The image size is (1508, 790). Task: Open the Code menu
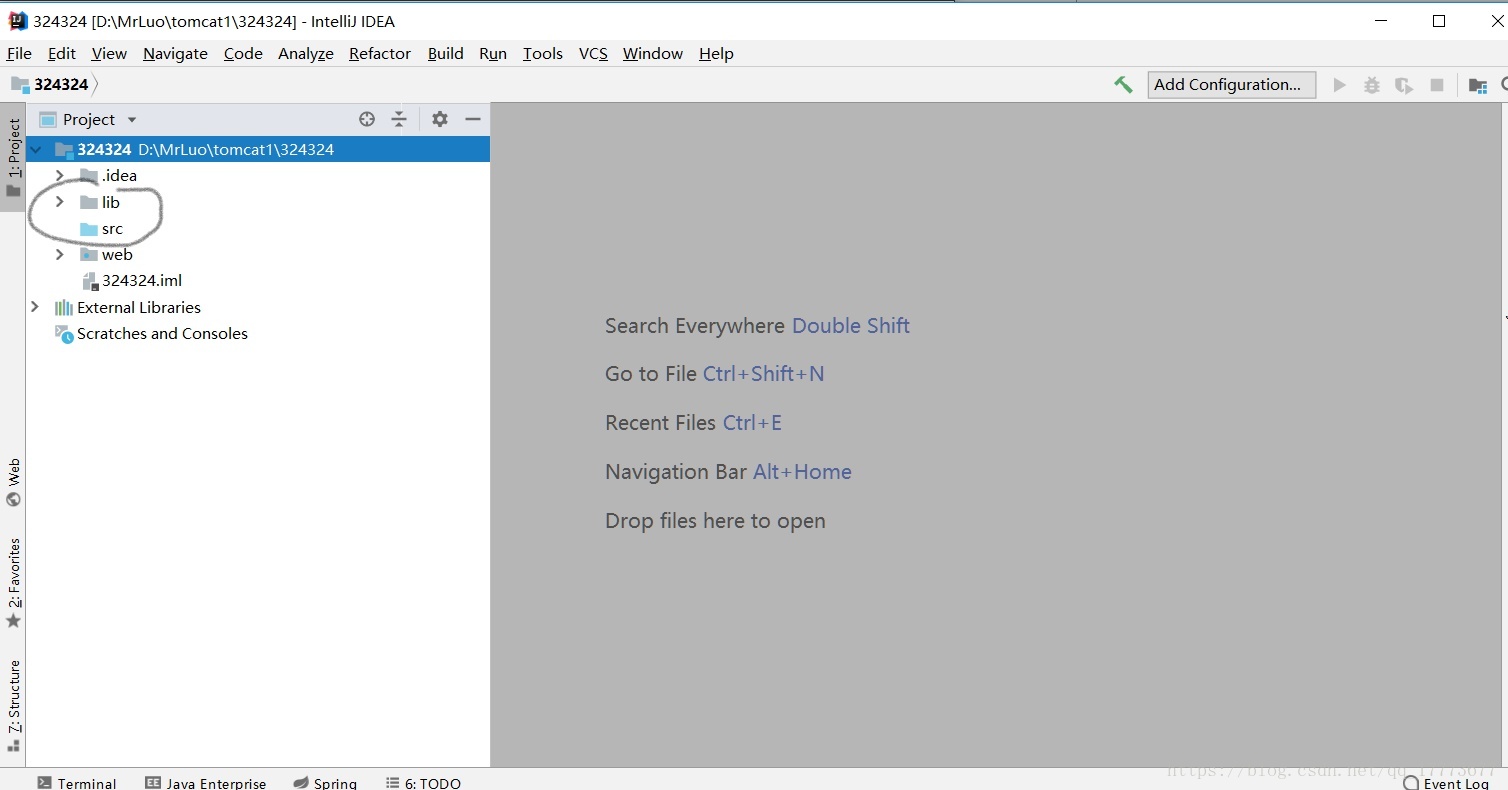tap(243, 54)
